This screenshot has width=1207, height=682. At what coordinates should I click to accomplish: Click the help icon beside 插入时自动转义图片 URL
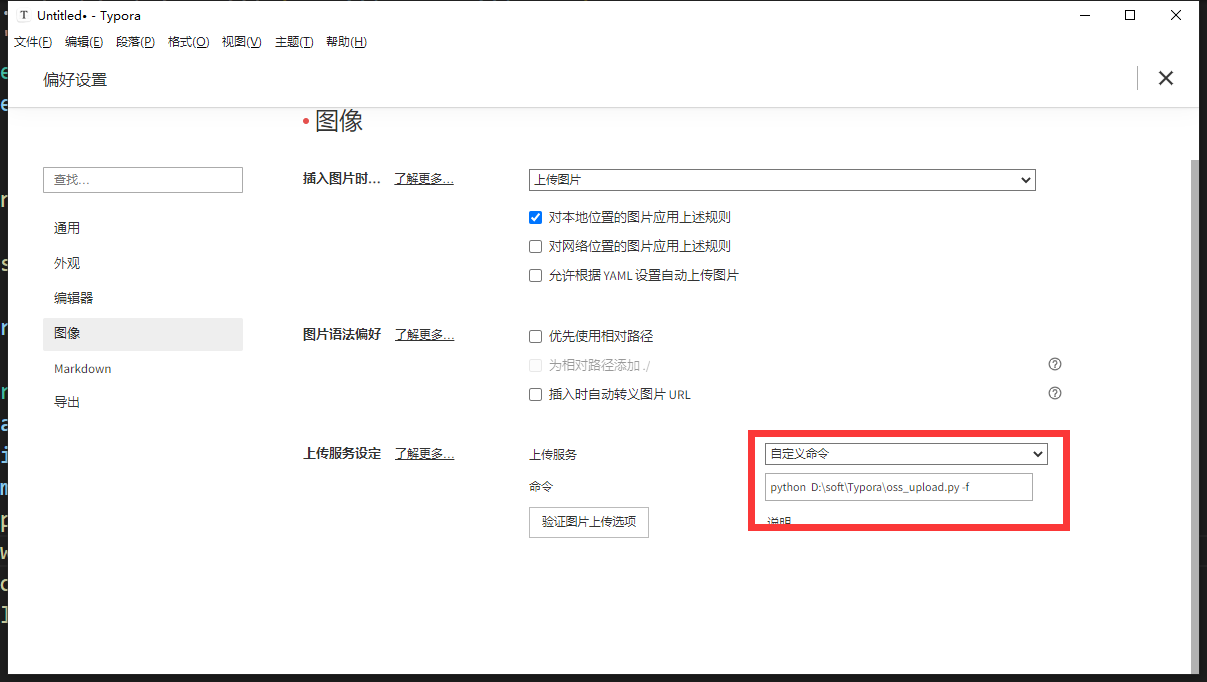(x=1054, y=394)
